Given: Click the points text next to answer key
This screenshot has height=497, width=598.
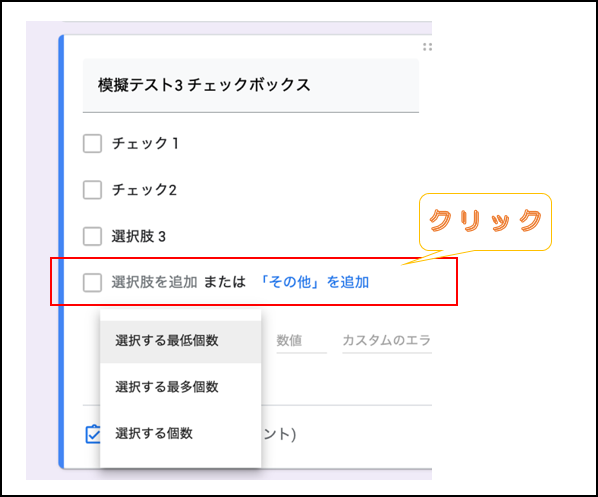Looking at the screenshot, I should click(x=280, y=434).
